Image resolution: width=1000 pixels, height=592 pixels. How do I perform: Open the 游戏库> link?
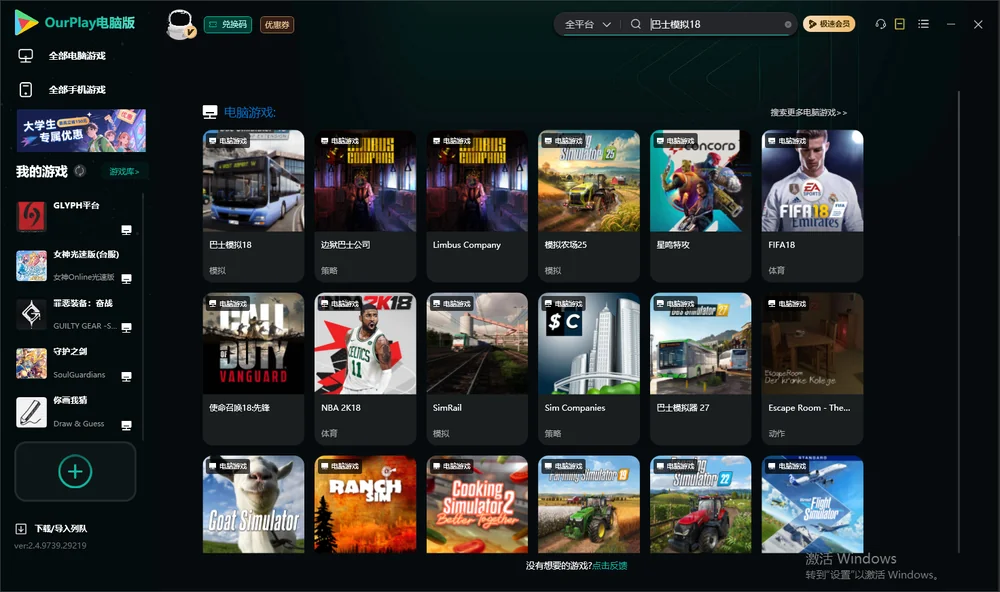tap(124, 172)
